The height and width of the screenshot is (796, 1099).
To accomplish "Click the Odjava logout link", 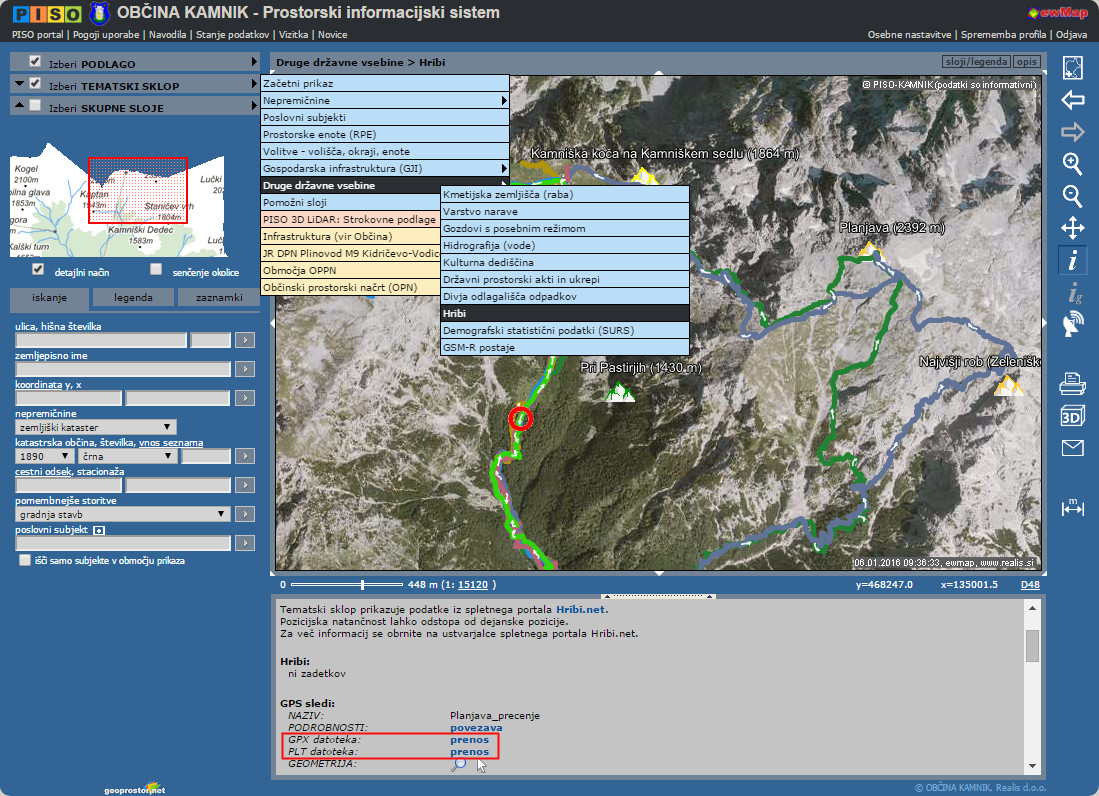I will 1070,35.
